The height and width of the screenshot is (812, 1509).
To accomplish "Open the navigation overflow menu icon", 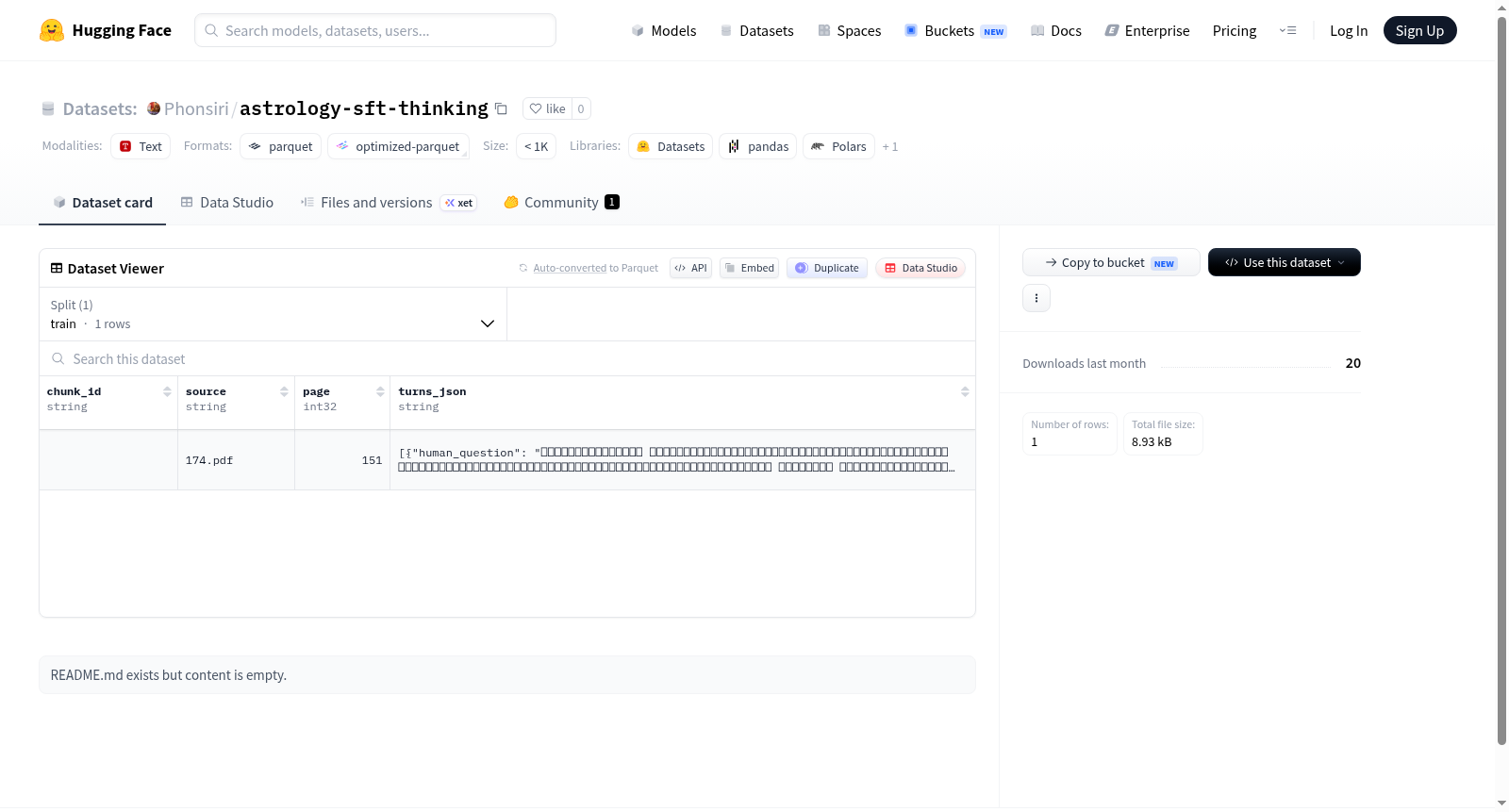I will click(x=1287, y=30).
